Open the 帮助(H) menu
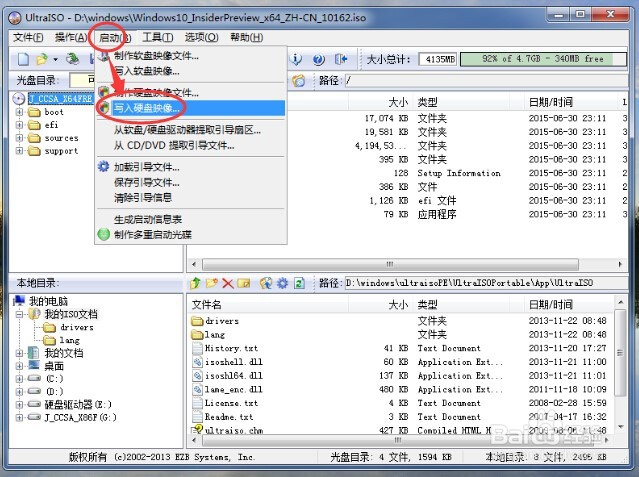Screen dimensions: 639x477 [247, 38]
